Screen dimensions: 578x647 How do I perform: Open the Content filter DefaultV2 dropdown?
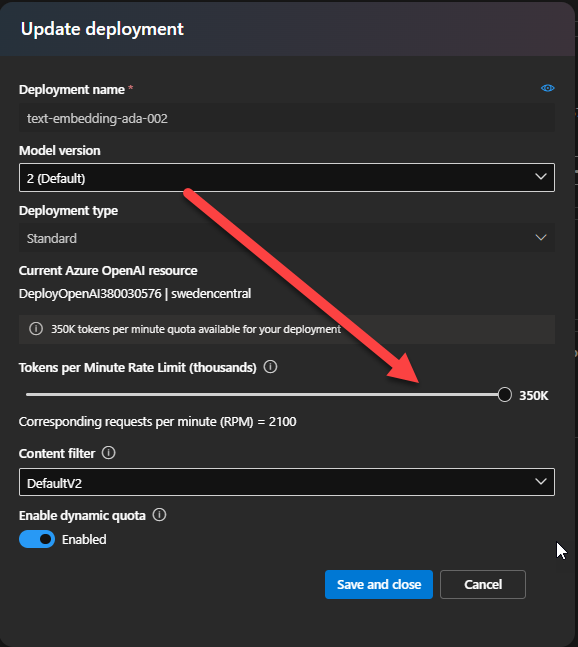287,482
